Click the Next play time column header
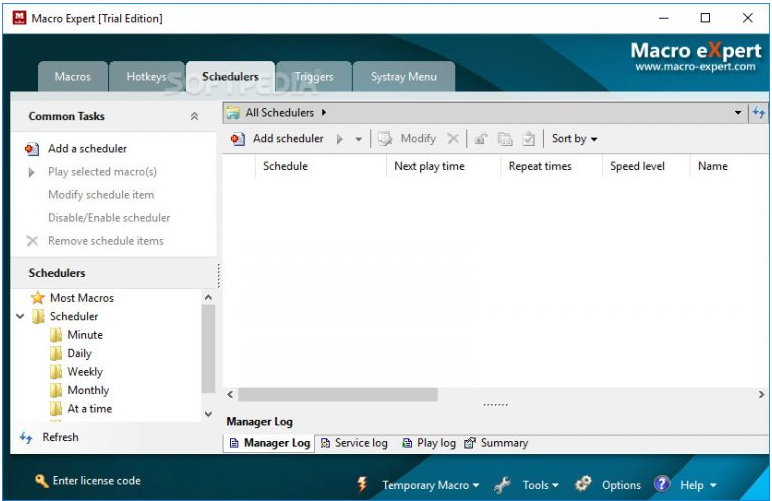 coord(429,166)
